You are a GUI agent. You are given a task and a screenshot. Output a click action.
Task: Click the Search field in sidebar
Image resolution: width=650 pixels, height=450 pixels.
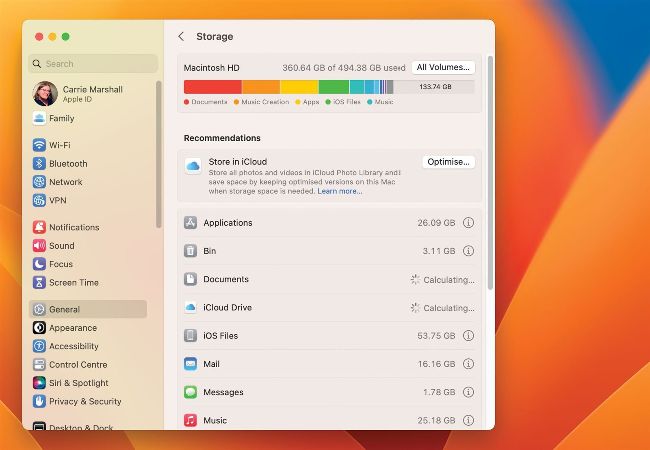[93, 64]
